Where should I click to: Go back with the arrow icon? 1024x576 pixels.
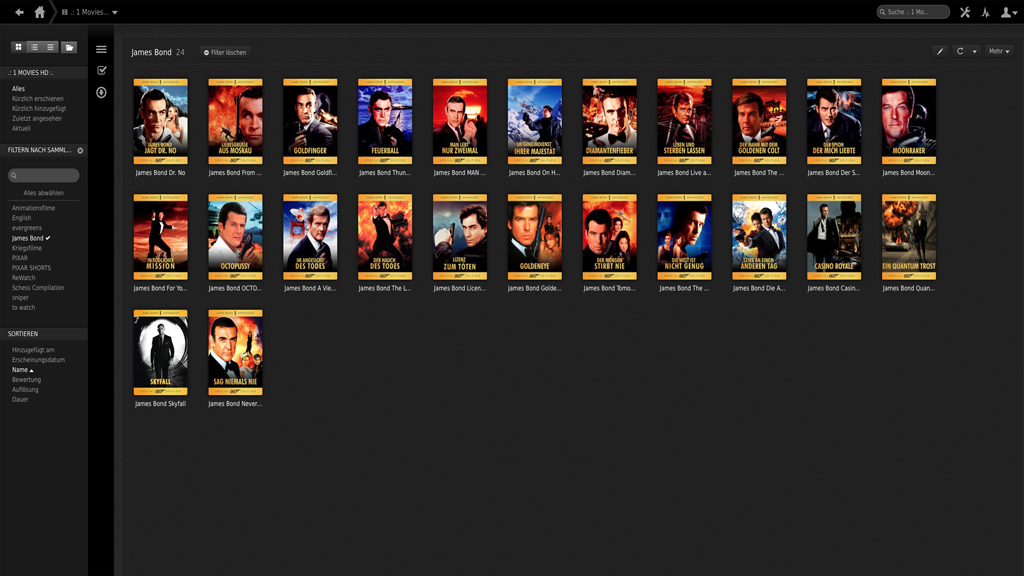[x=20, y=12]
